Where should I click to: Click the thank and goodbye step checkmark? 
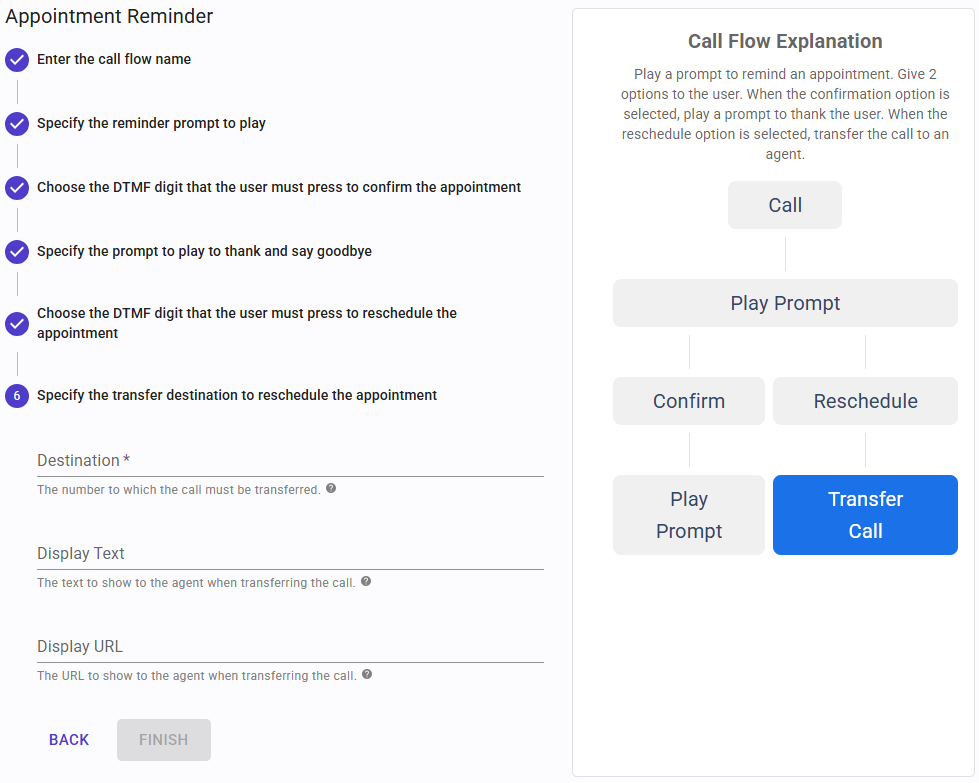17,252
